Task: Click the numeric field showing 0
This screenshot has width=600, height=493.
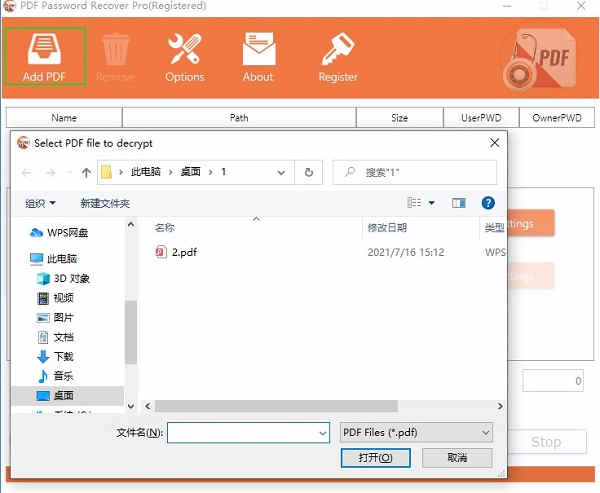Action: point(553,380)
